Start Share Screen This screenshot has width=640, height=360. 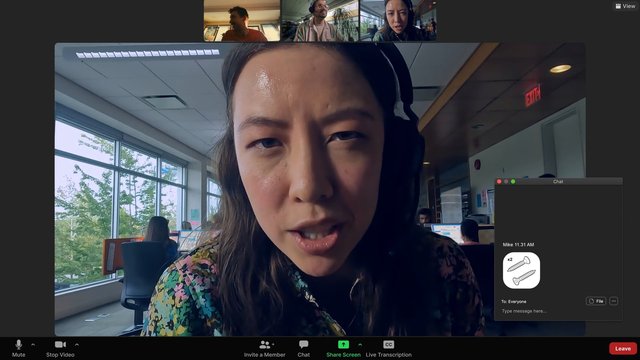coord(343,348)
